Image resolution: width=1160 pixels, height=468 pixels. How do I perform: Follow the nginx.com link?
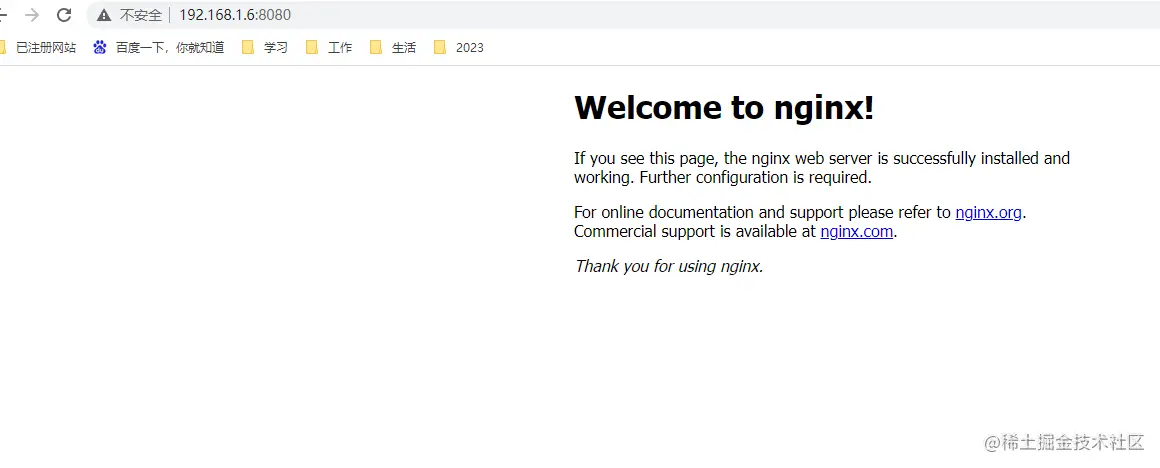(x=857, y=232)
